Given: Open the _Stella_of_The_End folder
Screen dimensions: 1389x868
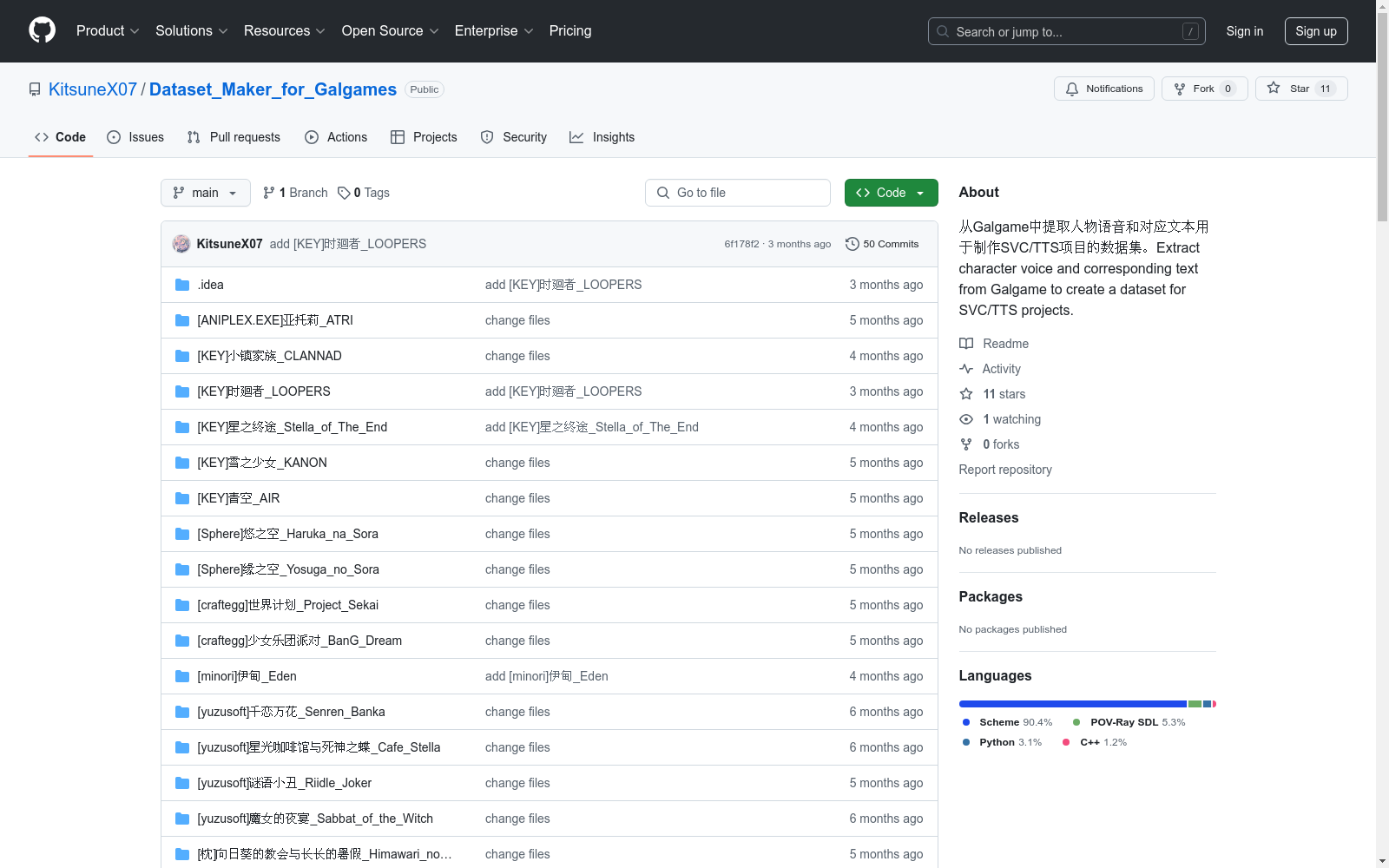Looking at the screenshot, I should click(x=292, y=427).
